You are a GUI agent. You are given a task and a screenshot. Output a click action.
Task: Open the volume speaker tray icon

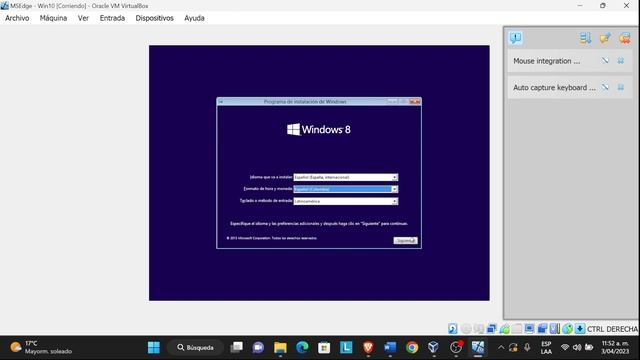click(577, 347)
